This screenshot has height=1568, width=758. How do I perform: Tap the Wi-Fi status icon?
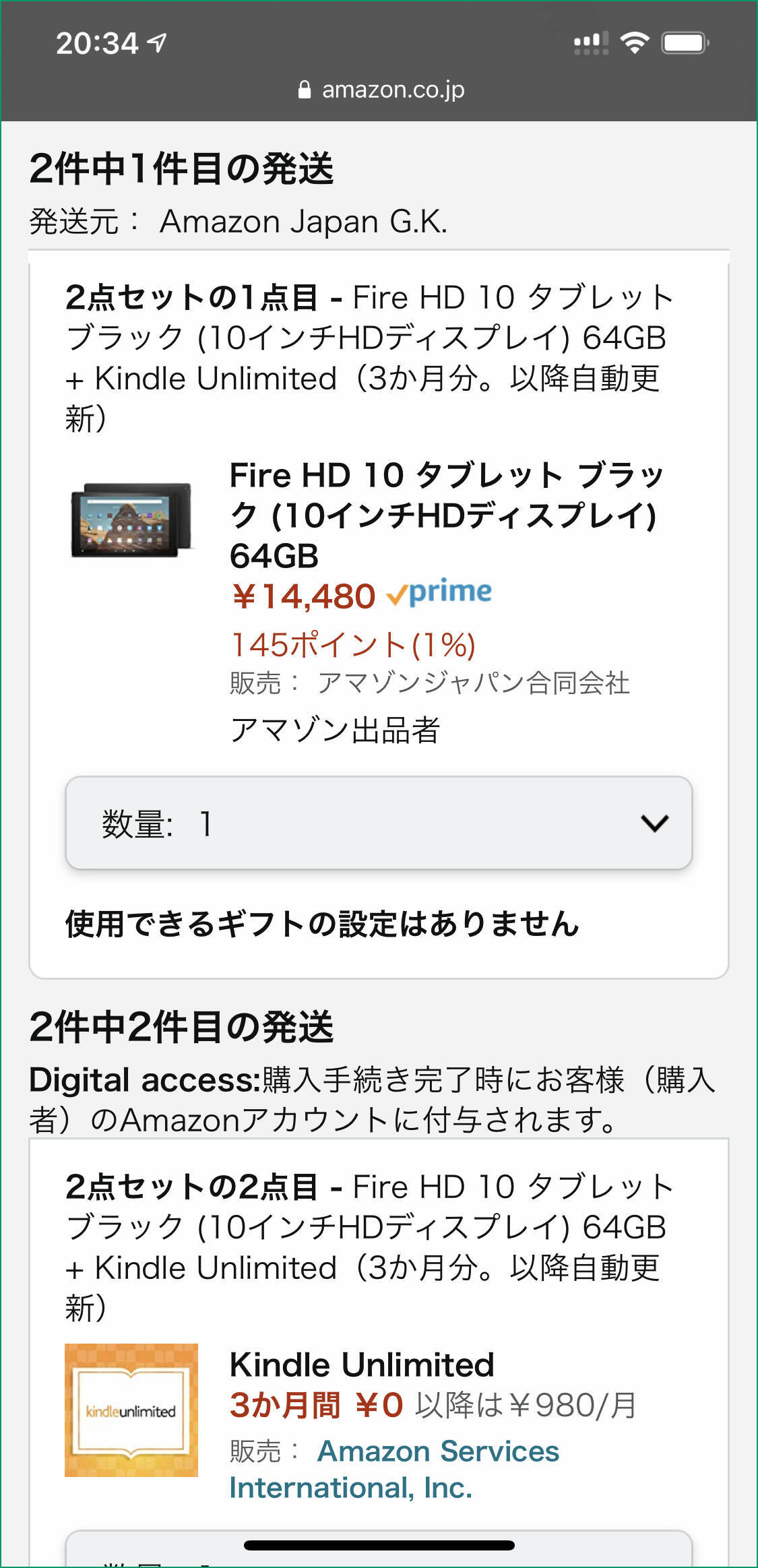(x=634, y=43)
